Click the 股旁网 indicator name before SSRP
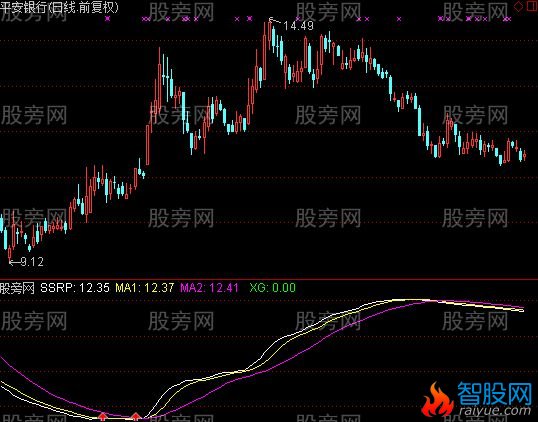Screen dimensions: 538x422 pyautogui.click(x=17, y=288)
